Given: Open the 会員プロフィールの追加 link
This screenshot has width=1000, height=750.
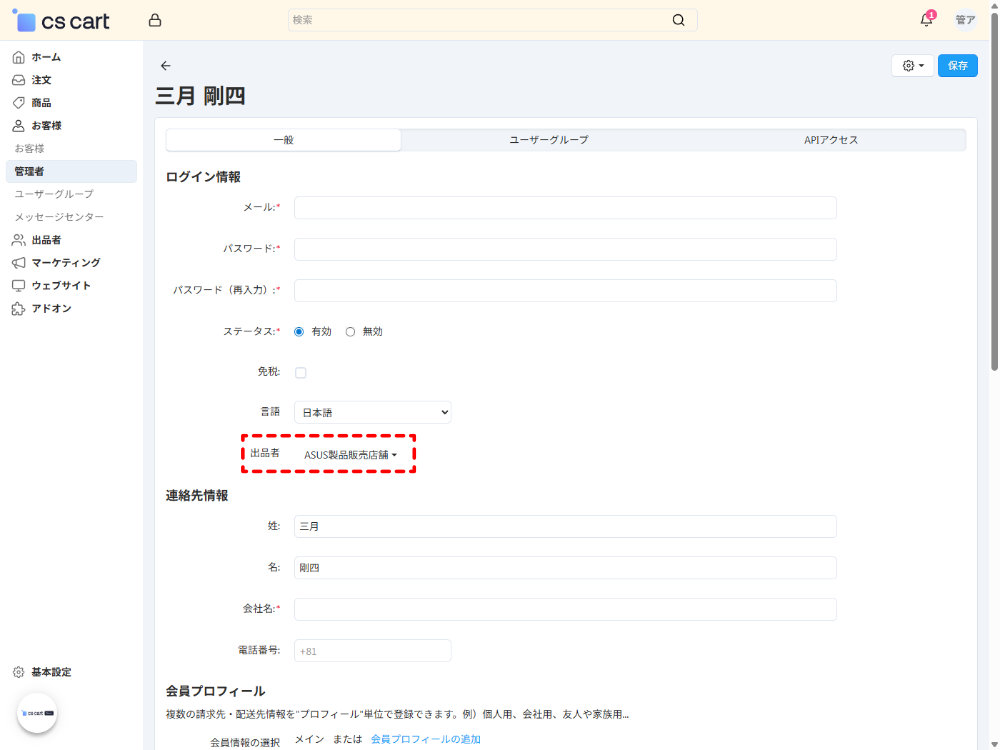Looking at the screenshot, I should click(424, 738).
